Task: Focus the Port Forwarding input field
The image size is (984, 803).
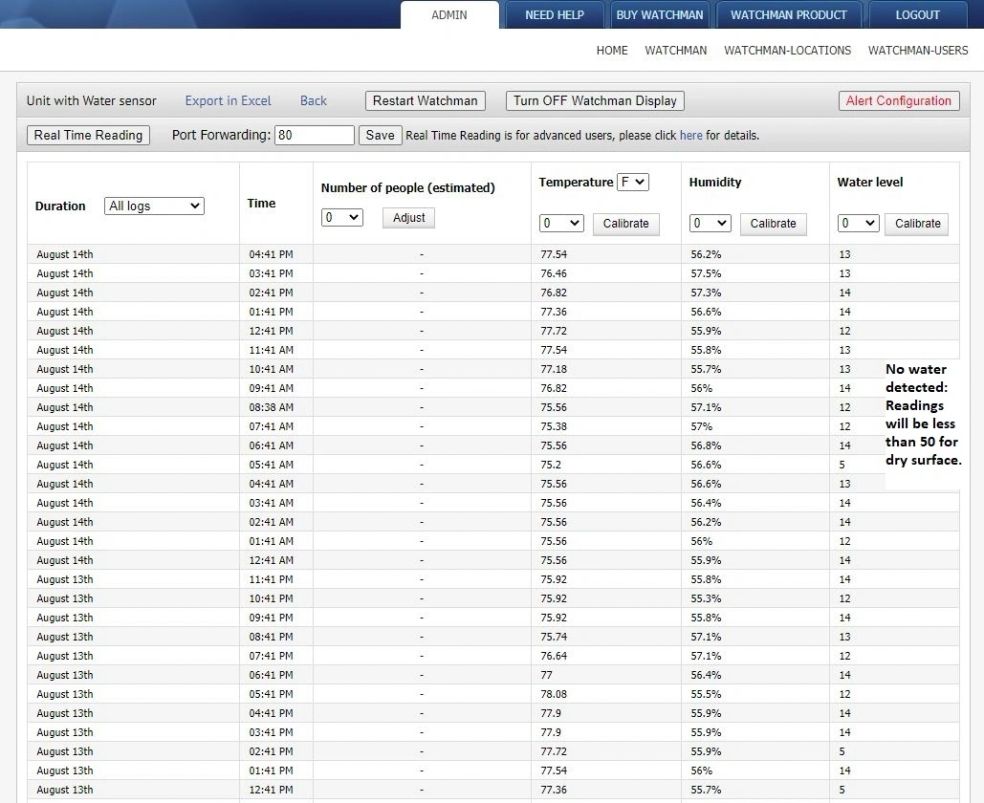Action: coord(314,135)
